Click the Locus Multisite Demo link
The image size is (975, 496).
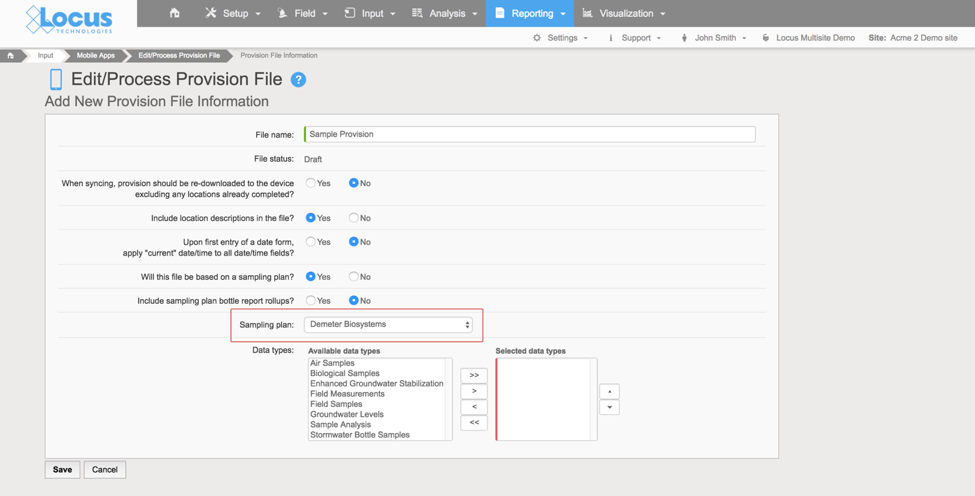pos(815,38)
